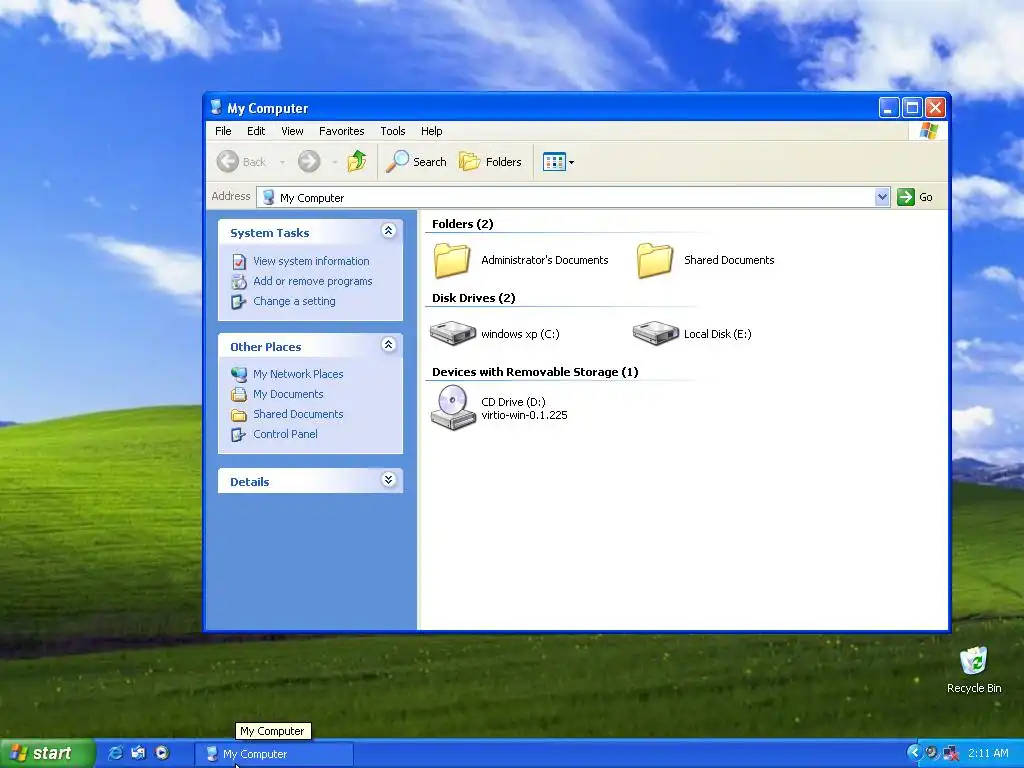Viewport: 1024px width, 768px height.
Task: Click the Disk Drives (2) group header
Action: (473, 298)
